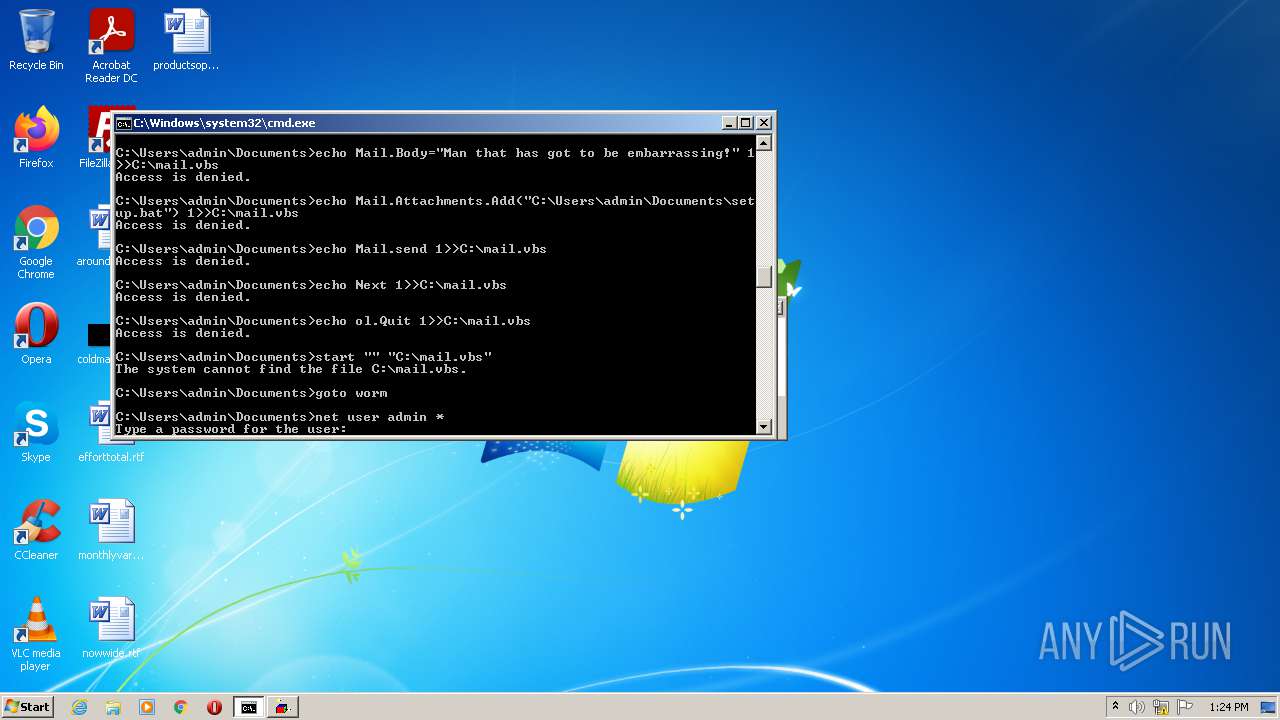
Task: Maximize the cmd.exe window
Action: tap(746, 123)
